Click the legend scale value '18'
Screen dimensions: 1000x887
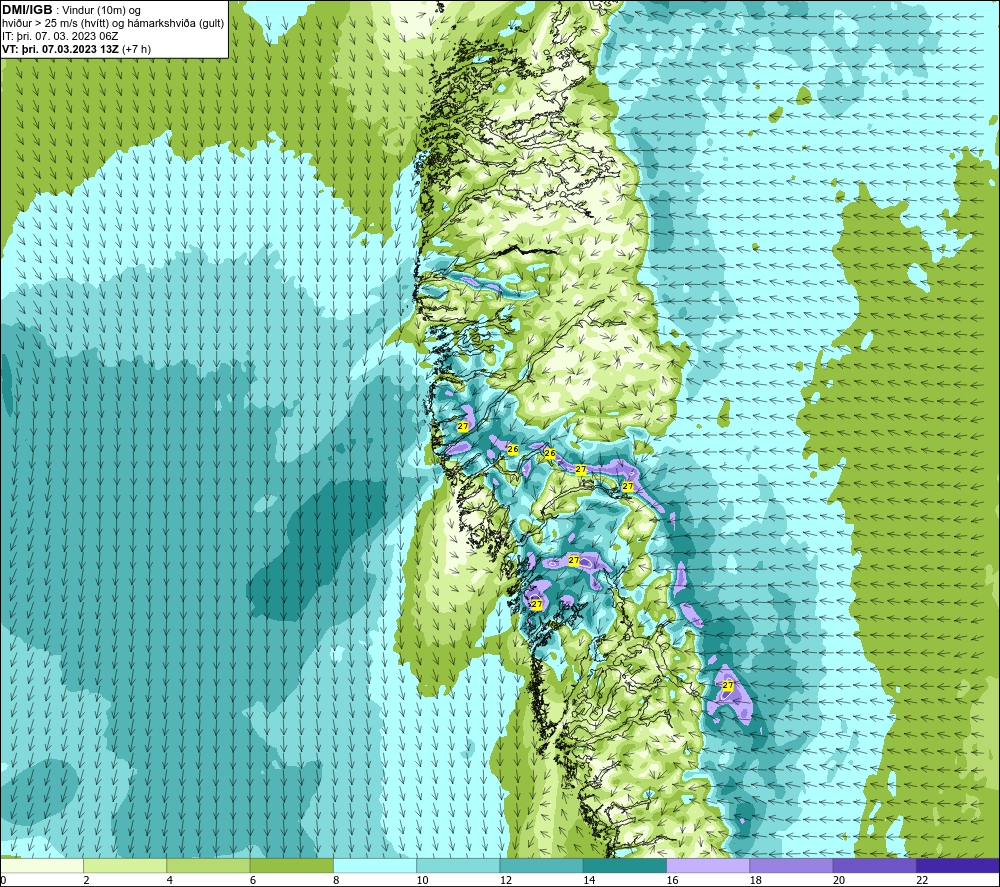(x=756, y=880)
